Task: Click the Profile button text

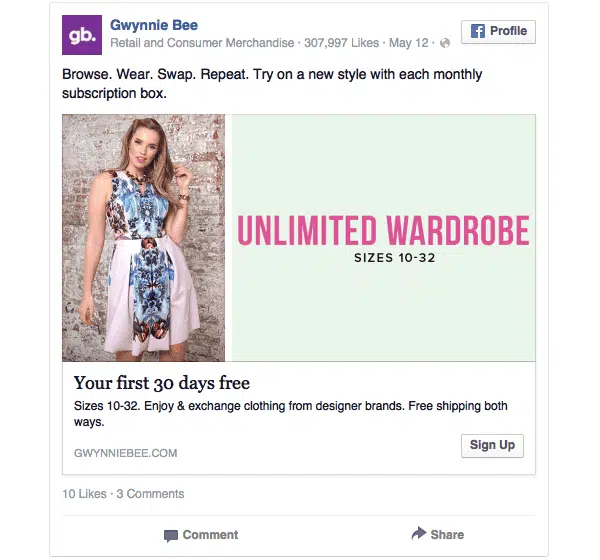Action: [509, 31]
